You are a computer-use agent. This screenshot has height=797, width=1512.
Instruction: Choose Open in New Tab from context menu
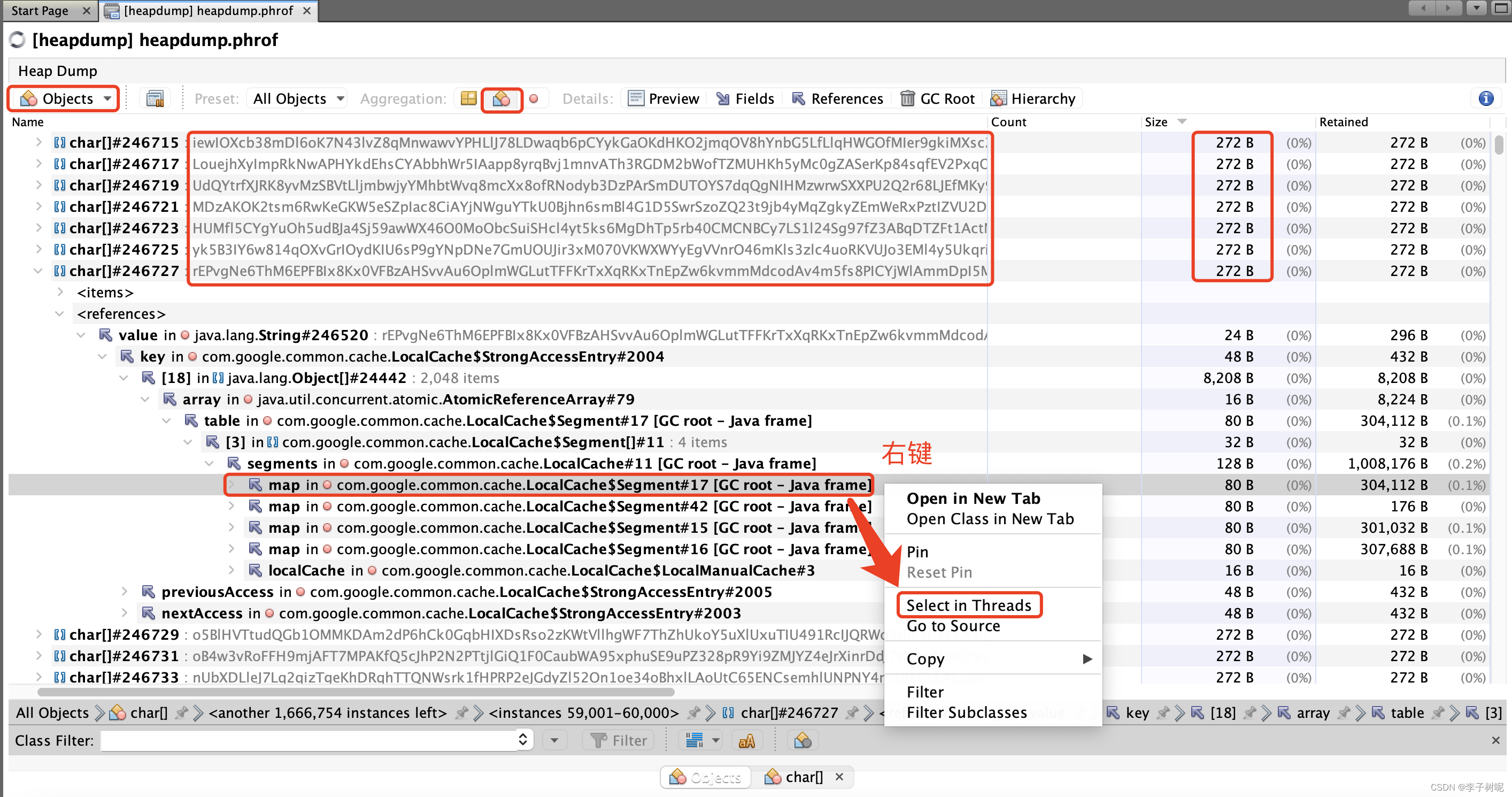point(973,498)
